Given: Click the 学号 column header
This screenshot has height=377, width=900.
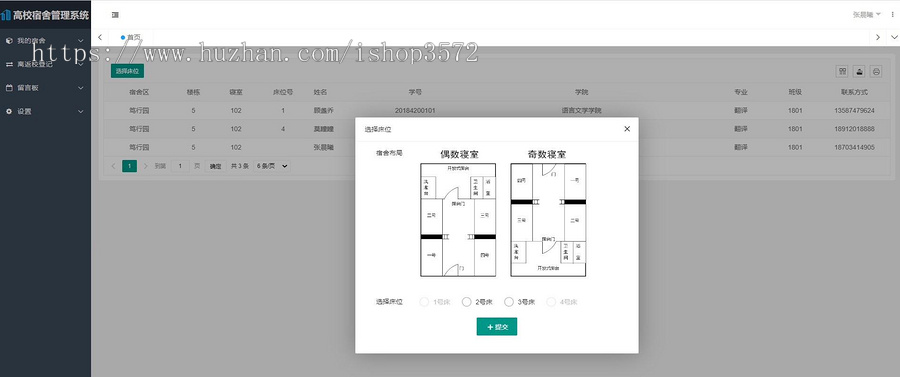Looking at the screenshot, I should (416, 92).
